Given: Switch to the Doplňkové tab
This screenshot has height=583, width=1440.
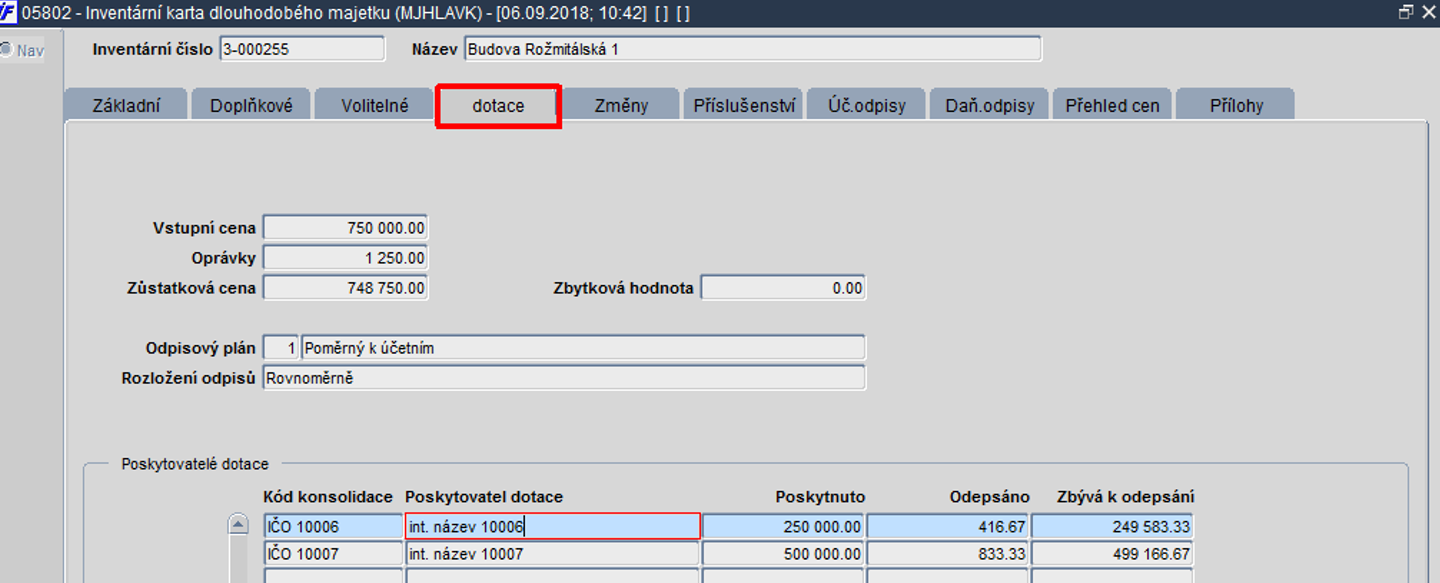Looking at the screenshot, I should [x=251, y=105].
